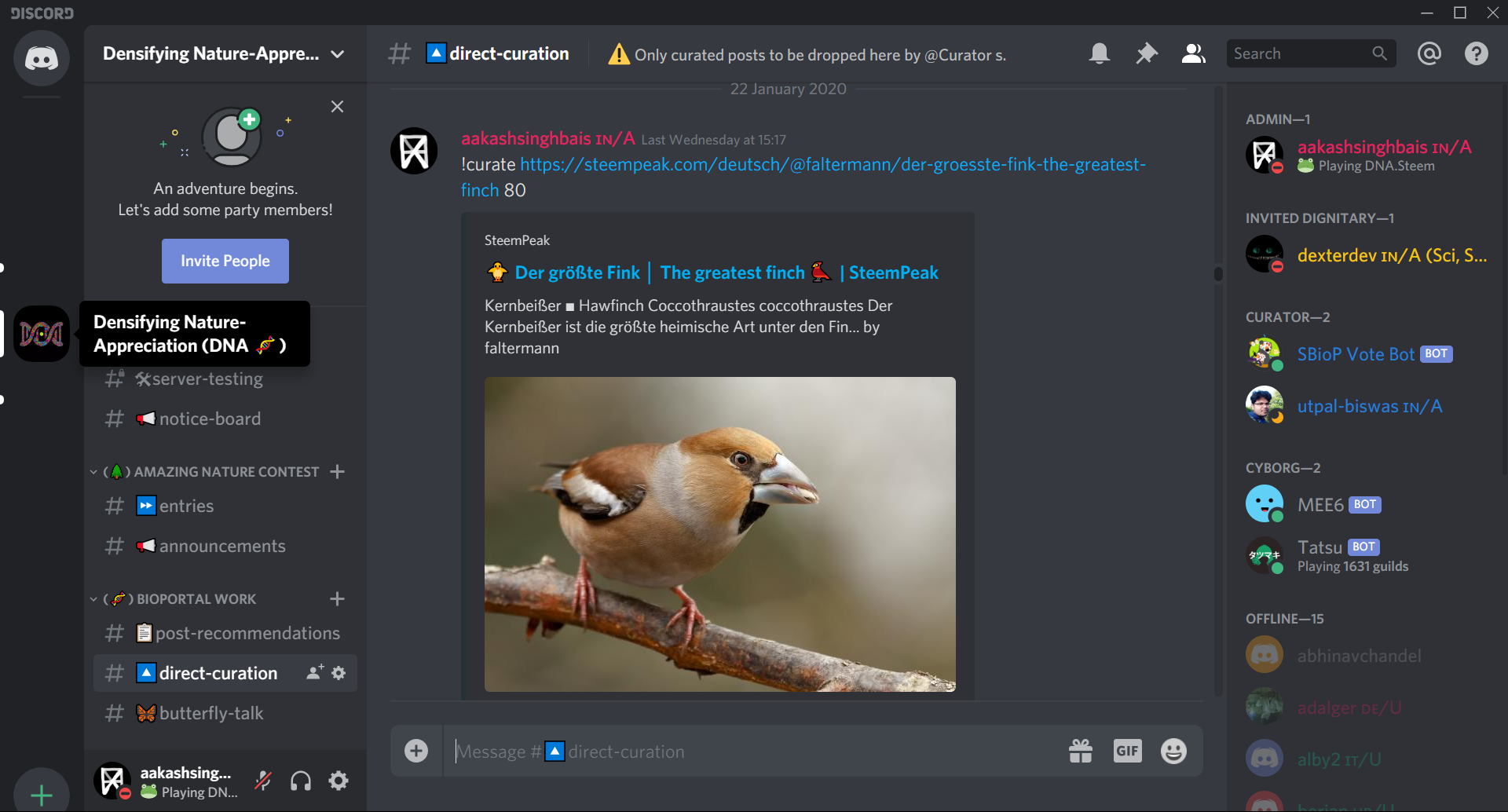The height and width of the screenshot is (812, 1508).
Task: Open the entries channel
Action: [x=225, y=506]
